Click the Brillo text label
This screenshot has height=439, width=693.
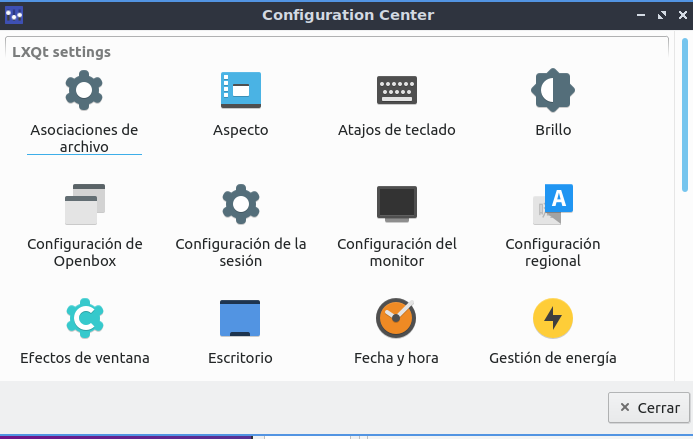click(x=552, y=130)
